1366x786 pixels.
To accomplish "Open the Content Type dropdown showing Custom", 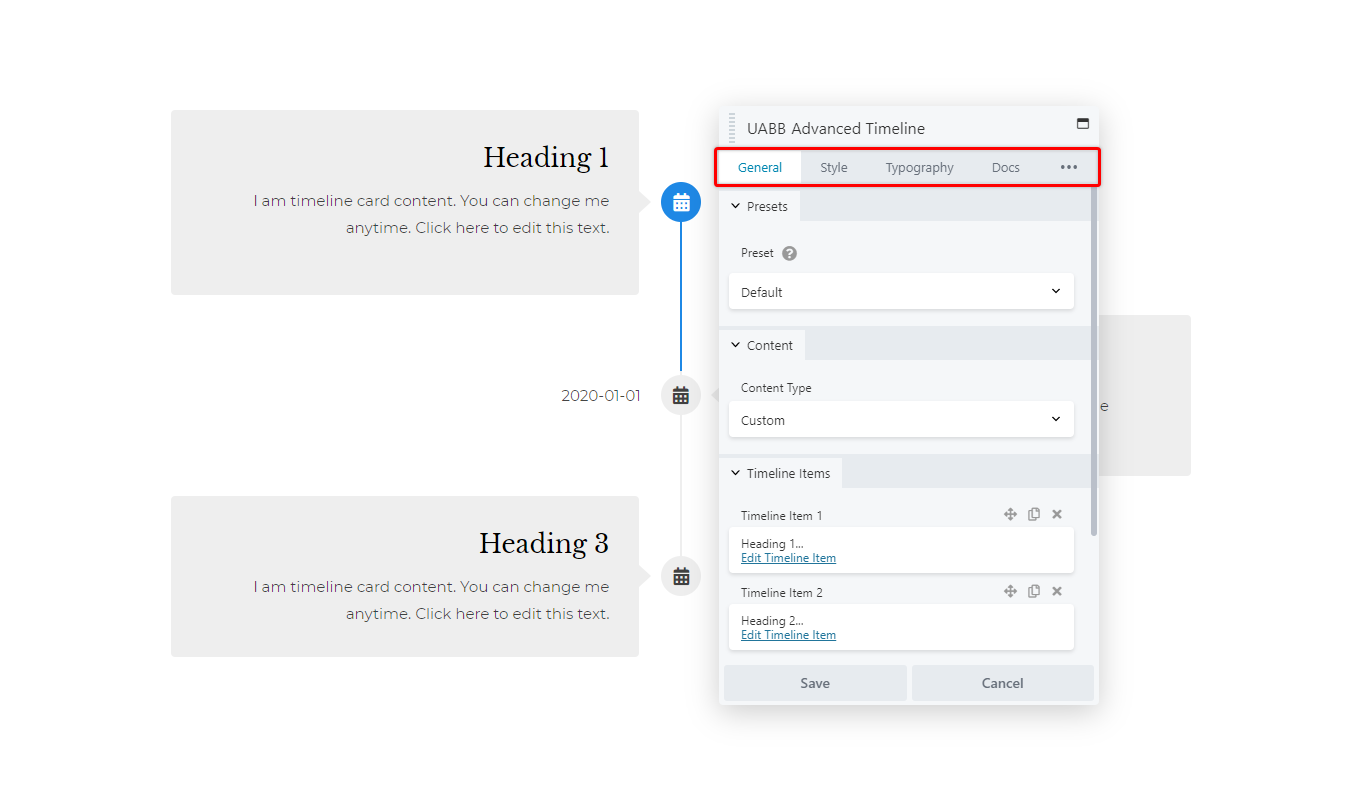I will click(x=901, y=420).
